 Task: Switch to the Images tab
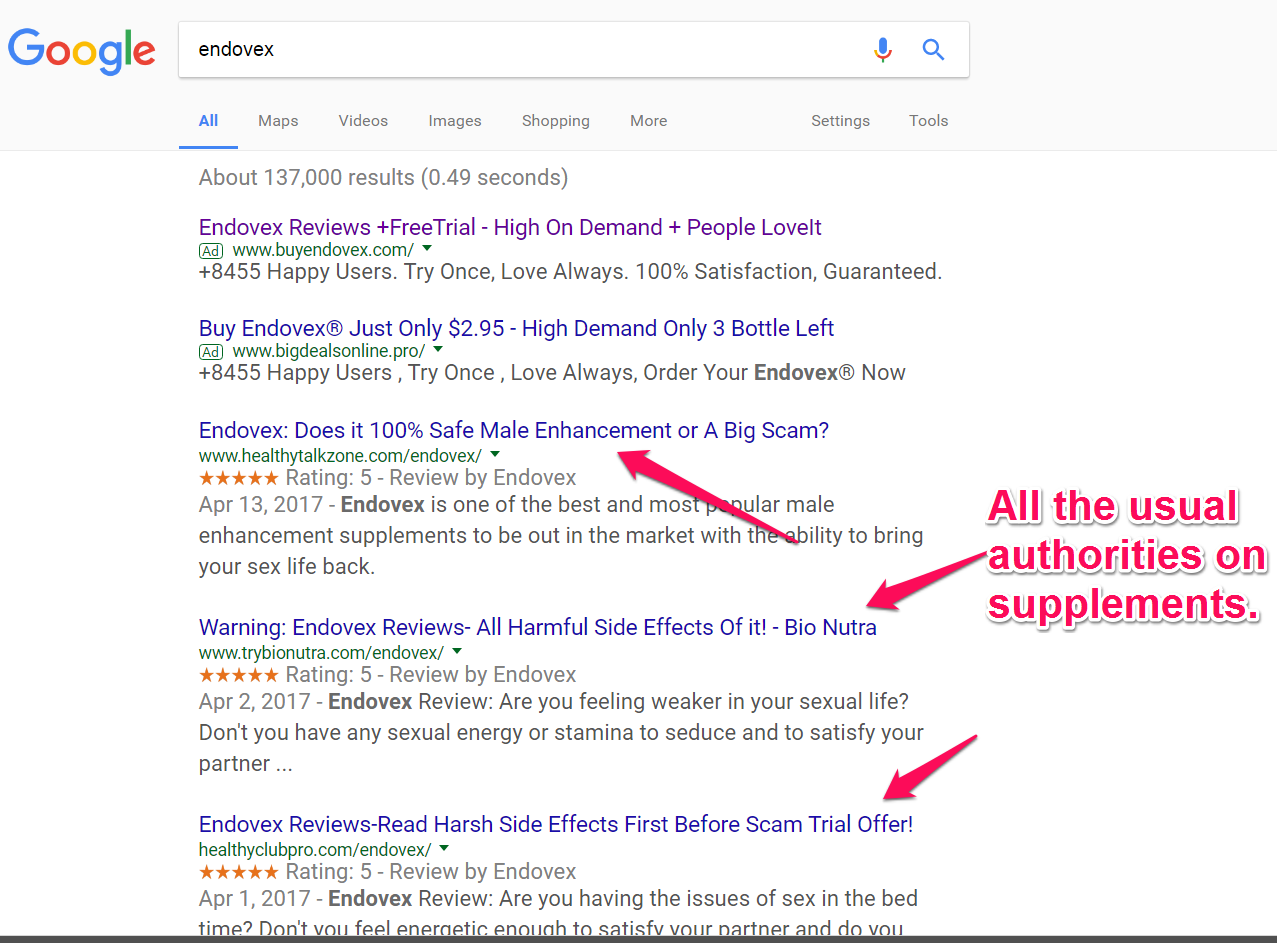(x=454, y=120)
